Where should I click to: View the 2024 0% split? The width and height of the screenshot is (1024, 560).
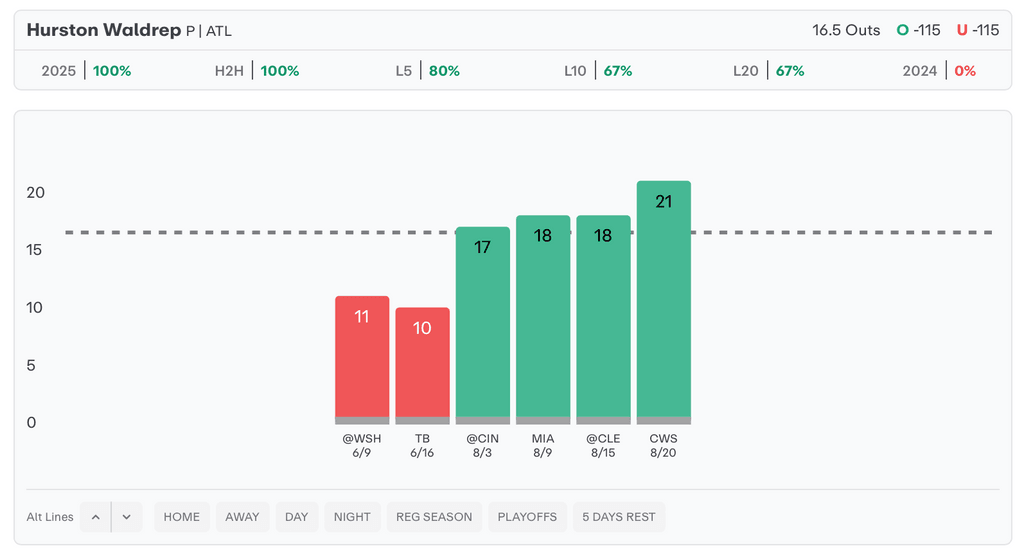point(939,70)
